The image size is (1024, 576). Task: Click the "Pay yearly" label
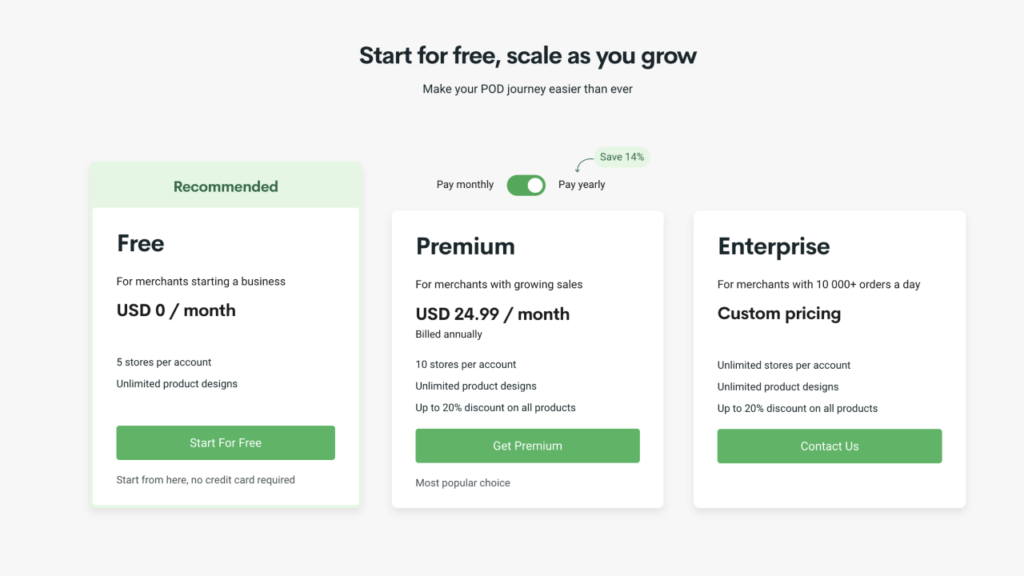581,185
